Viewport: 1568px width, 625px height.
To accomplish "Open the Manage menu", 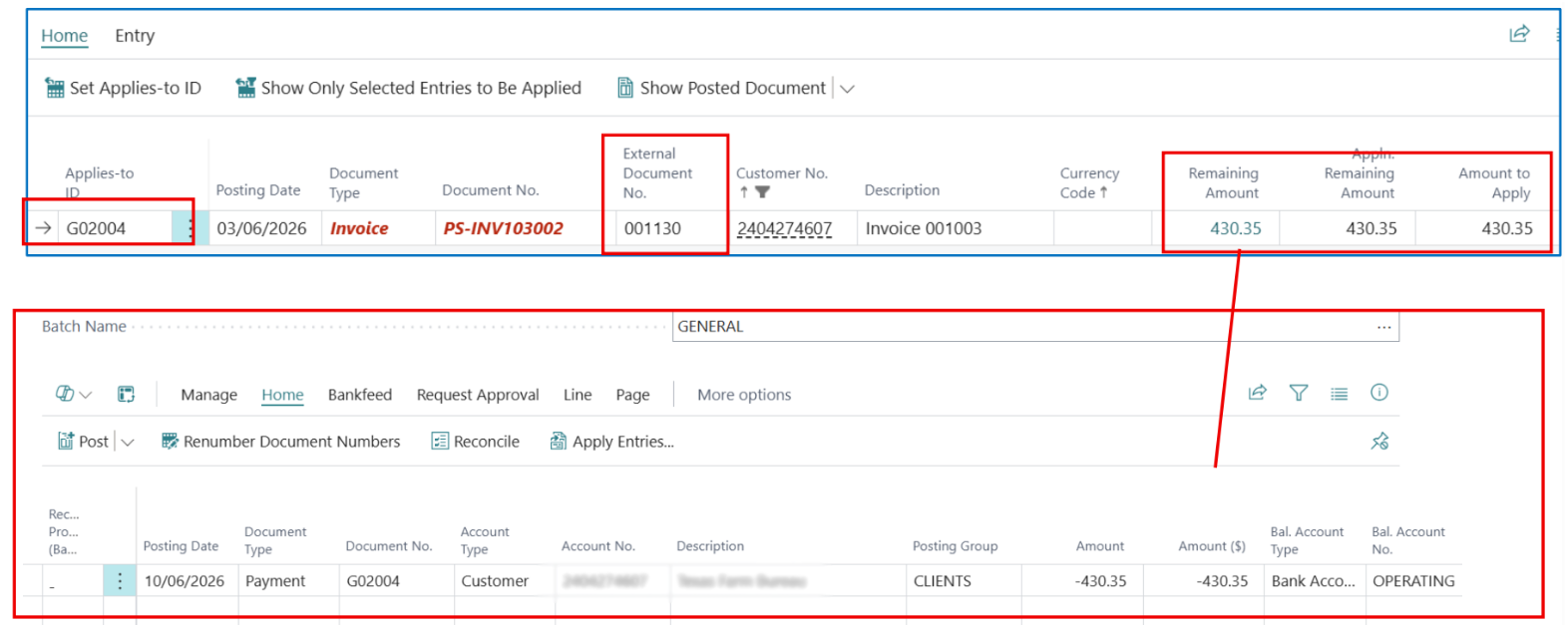I will [208, 395].
